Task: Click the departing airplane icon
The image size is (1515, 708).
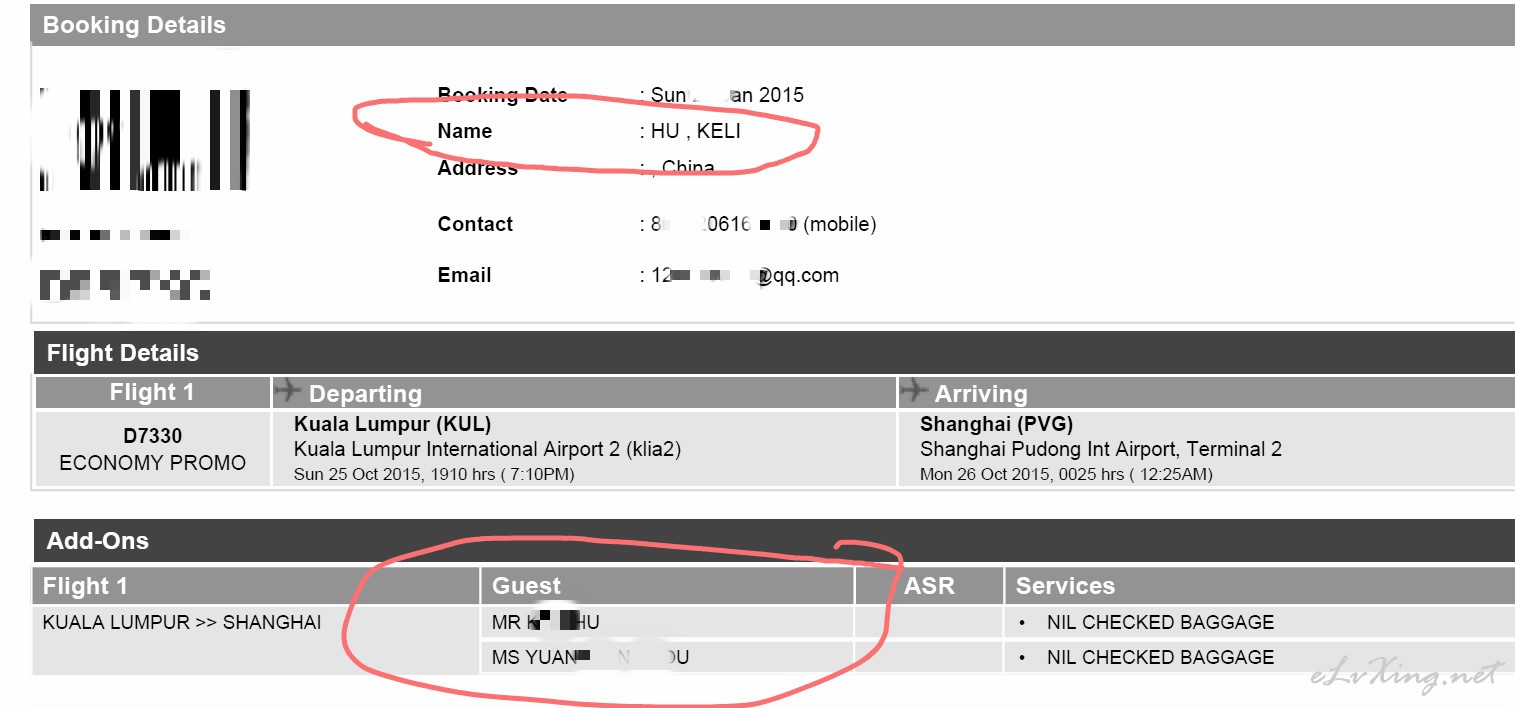Action: coord(288,389)
